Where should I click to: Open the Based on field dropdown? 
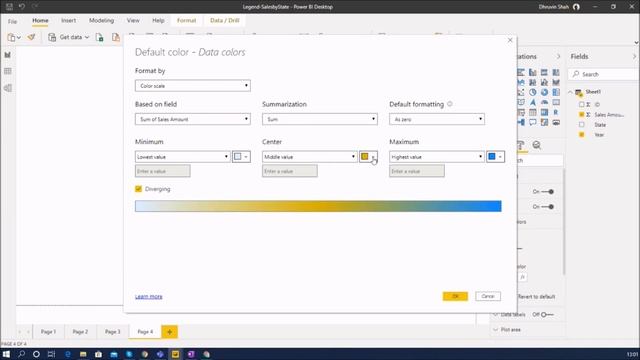pyautogui.click(x=193, y=119)
